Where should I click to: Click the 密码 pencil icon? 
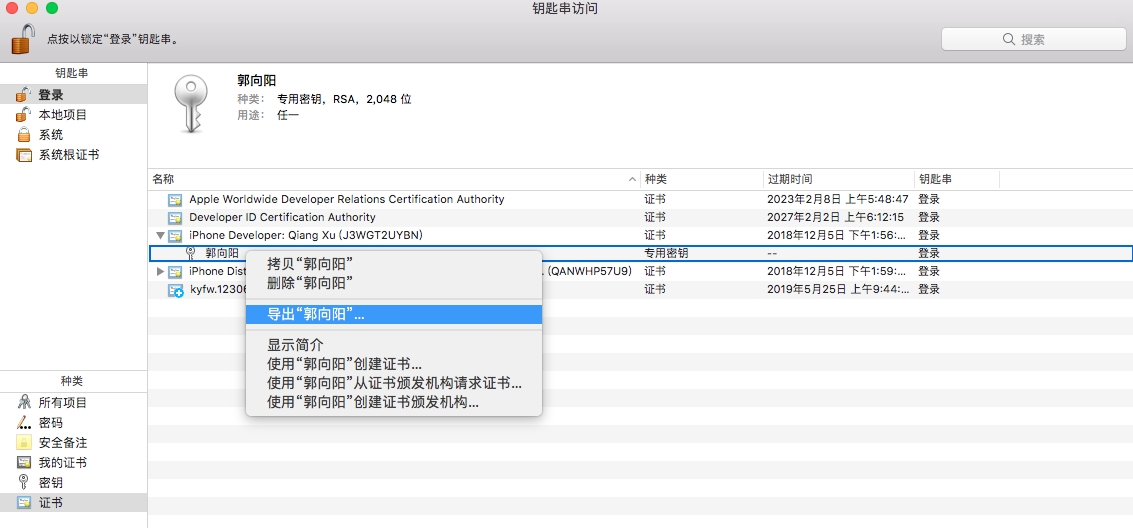point(24,423)
